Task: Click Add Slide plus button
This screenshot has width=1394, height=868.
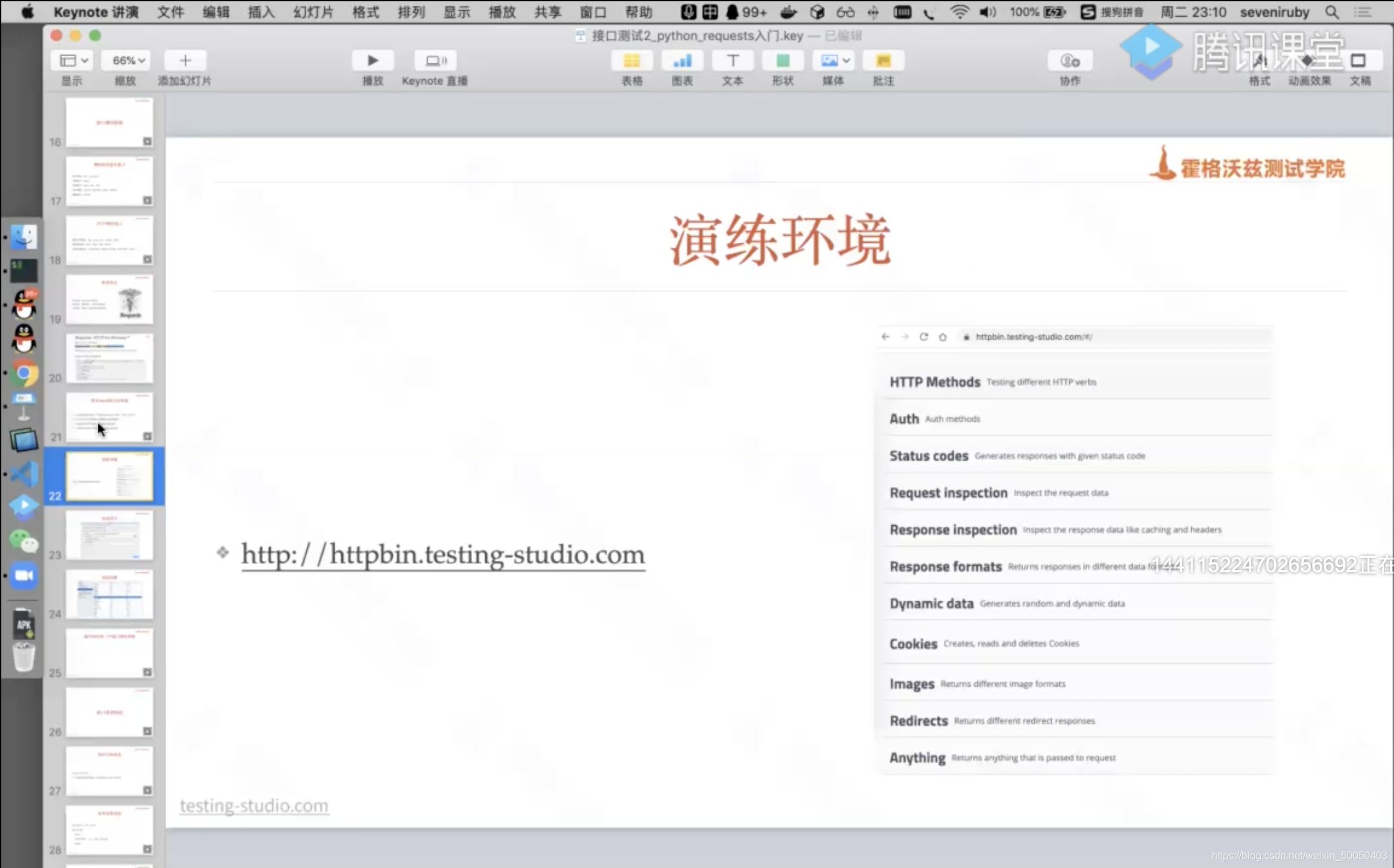Action: (x=185, y=61)
